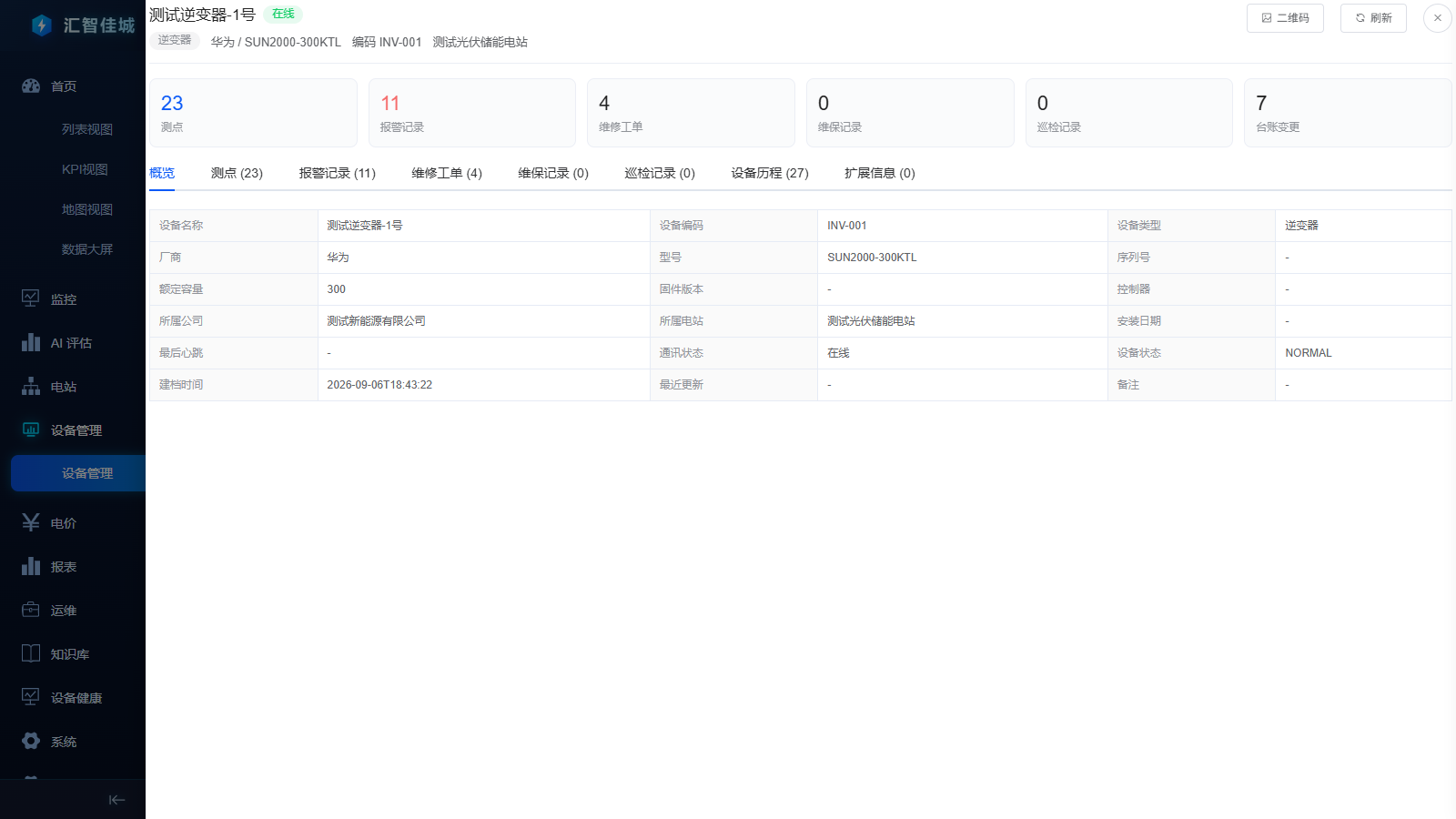Open the 电价 yen icon
1456x819 pixels.
pos(31,522)
